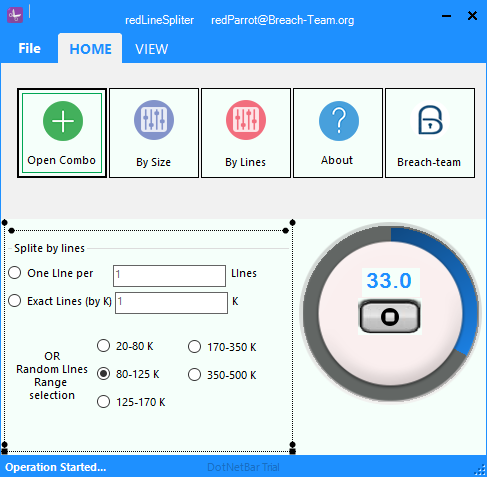Select the red By Lines sliders icon
The image size is (487, 477).
click(246, 120)
